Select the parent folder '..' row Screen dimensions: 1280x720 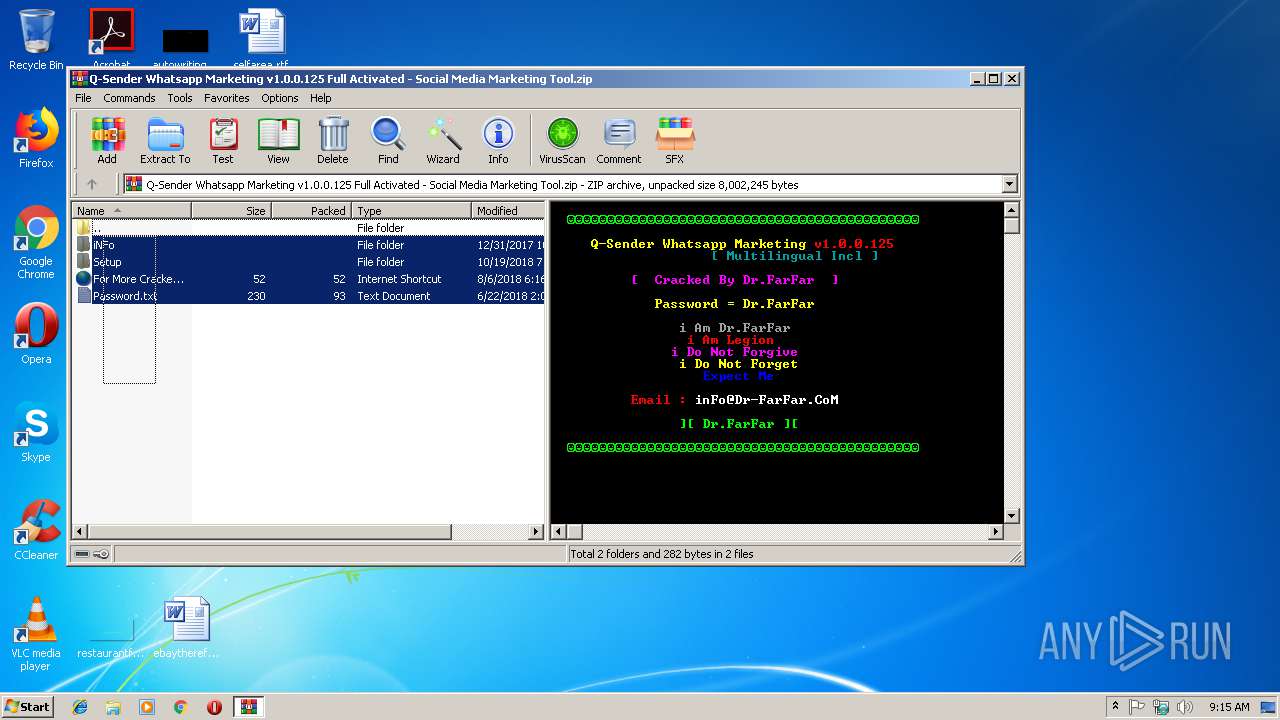(x=309, y=228)
